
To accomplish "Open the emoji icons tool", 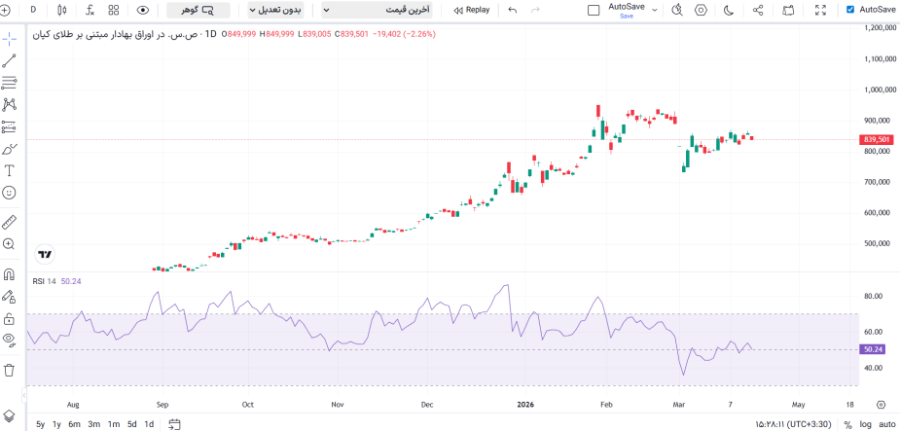I will pos(9,192).
